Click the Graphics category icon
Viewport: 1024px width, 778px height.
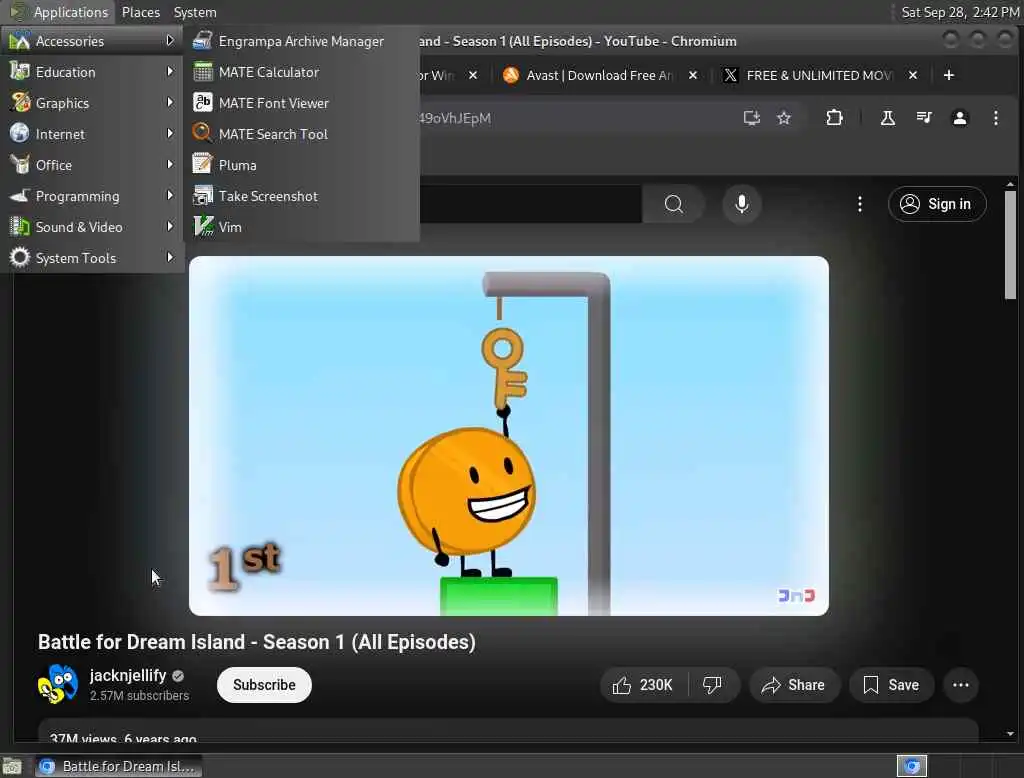(20, 103)
